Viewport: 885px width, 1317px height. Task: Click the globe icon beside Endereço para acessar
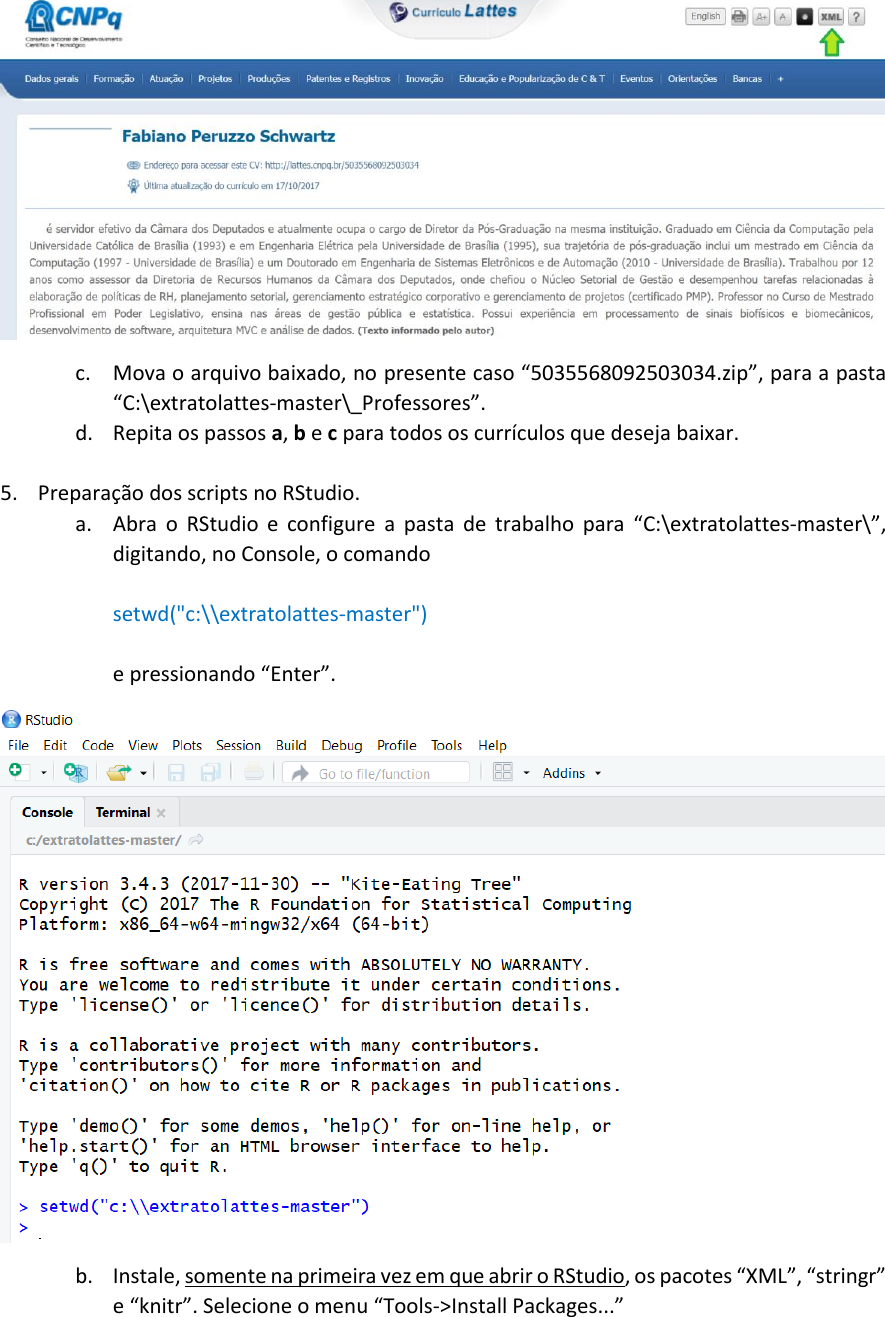click(x=133, y=164)
